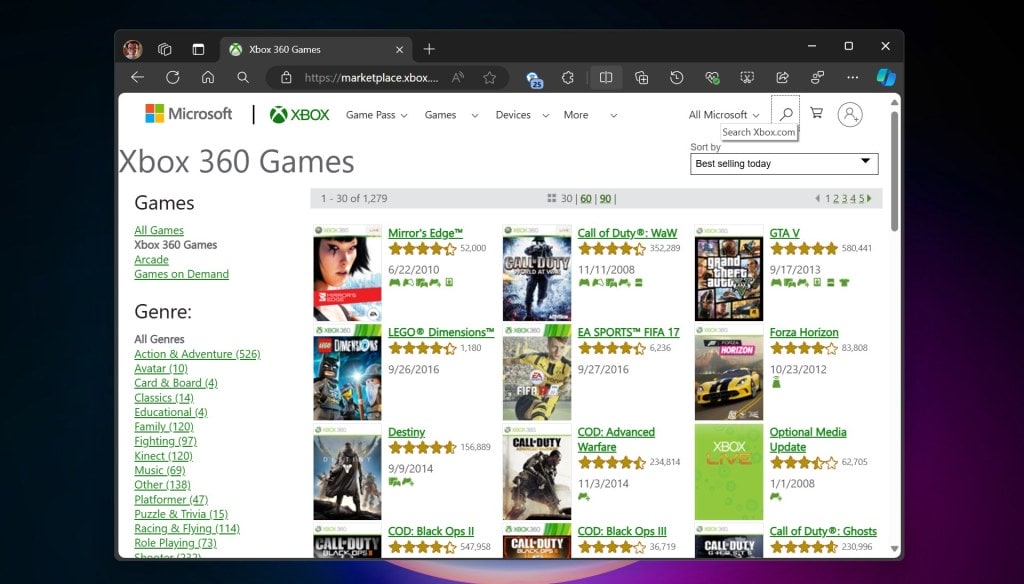
Task: Click the page vertical scrollbar
Action: [894, 171]
